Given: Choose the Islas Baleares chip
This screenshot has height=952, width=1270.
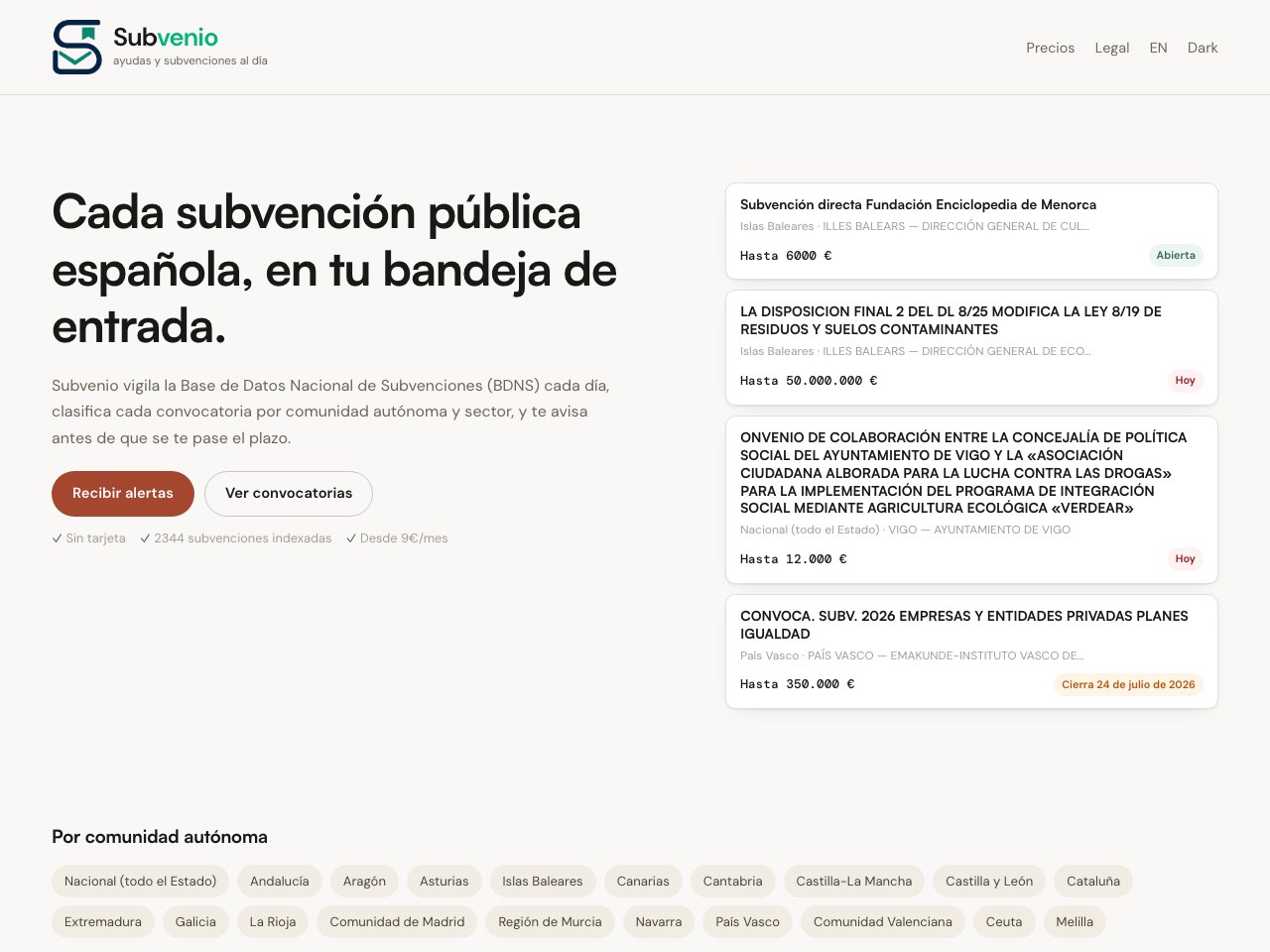Looking at the screenshot, I should pyautogui.click(x=543, y=882).
